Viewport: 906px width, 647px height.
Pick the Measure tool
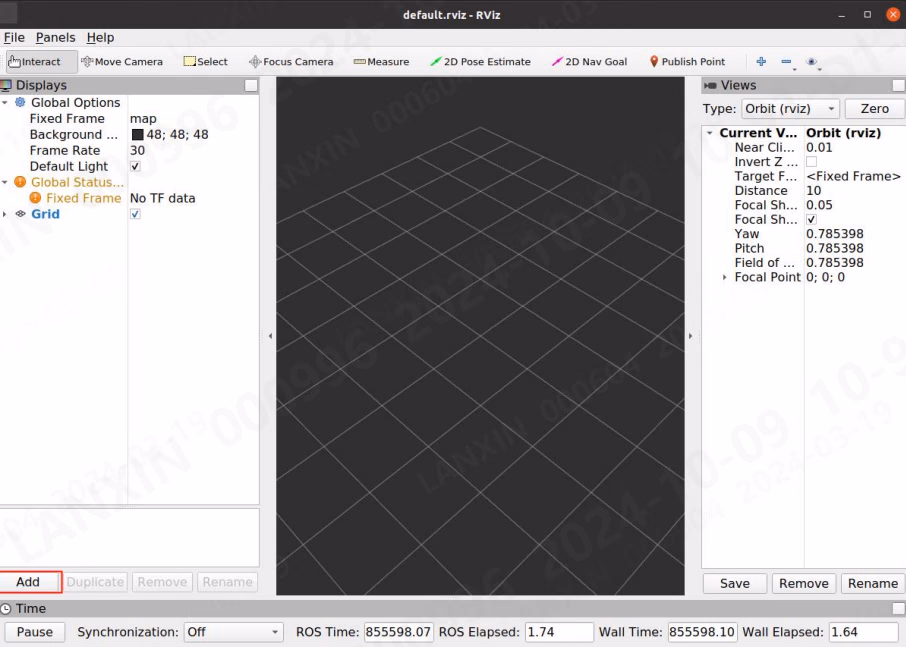pos(381,62)
